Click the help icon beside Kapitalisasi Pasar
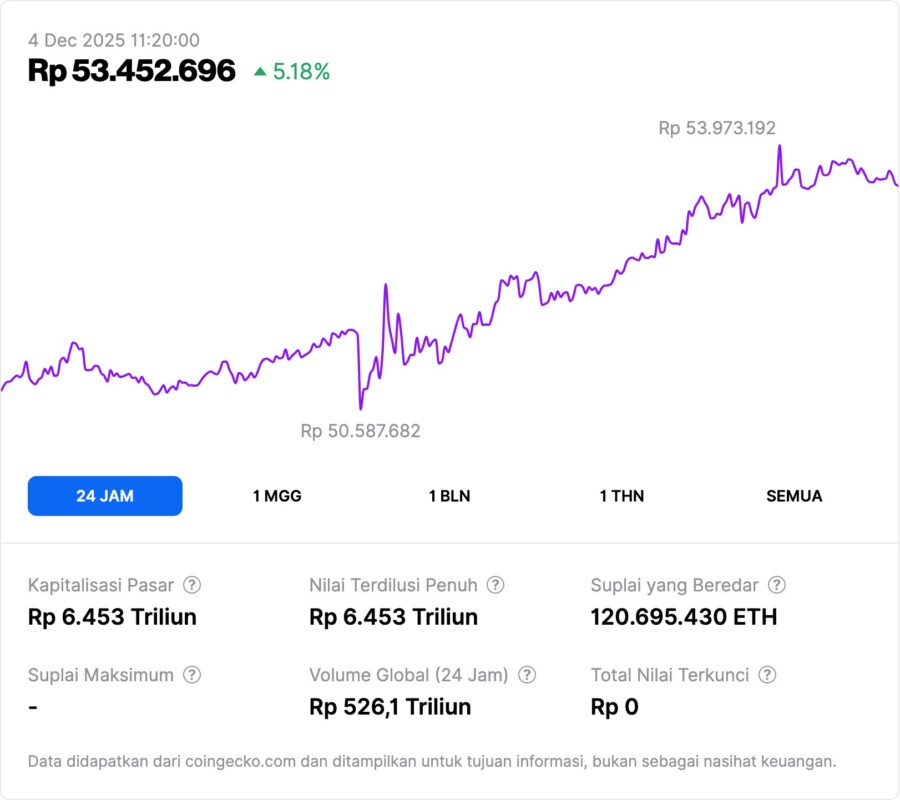 [192, 585]
